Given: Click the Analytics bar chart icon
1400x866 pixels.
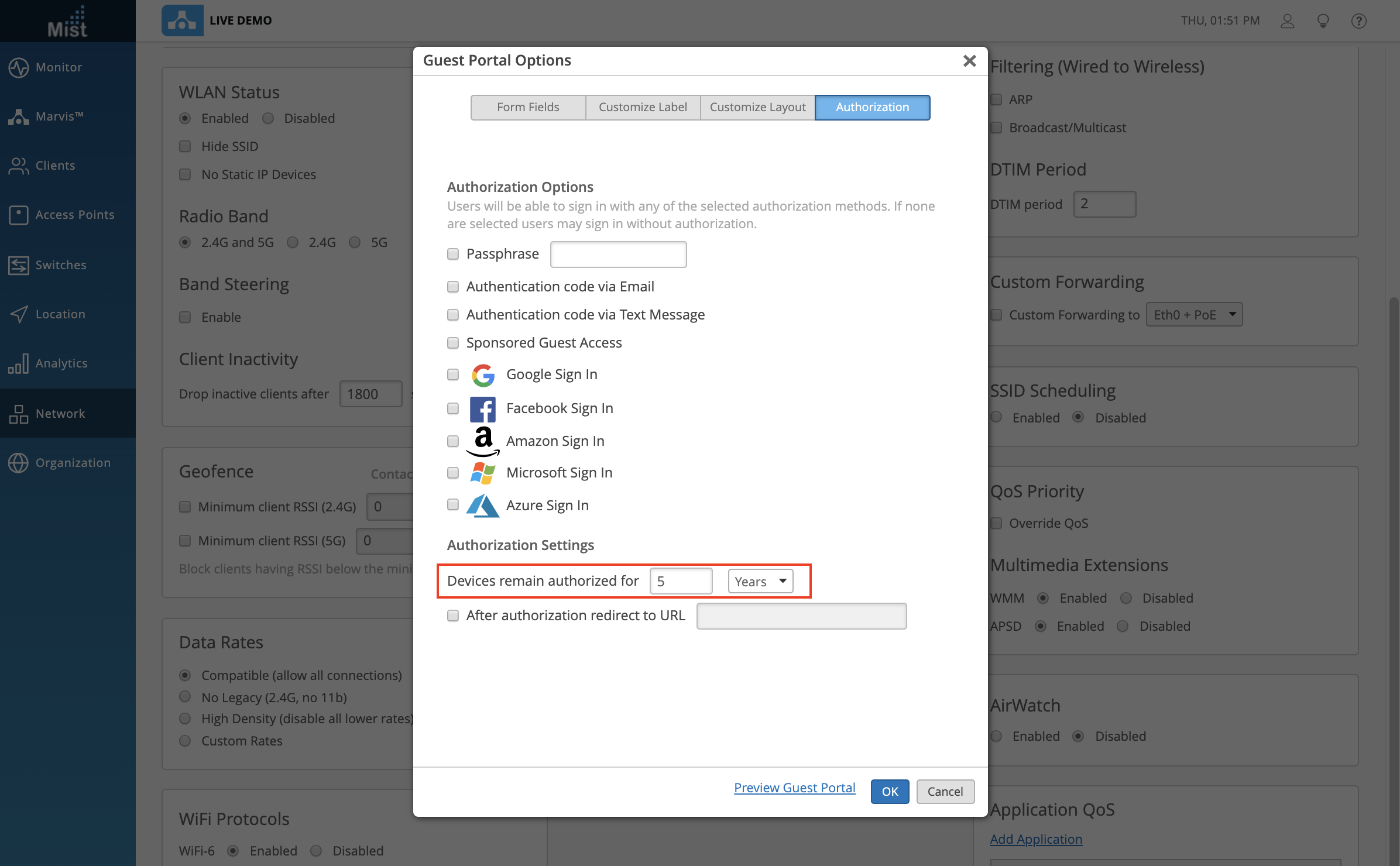Looking at the screenshot, I should (x=19, y=363).
